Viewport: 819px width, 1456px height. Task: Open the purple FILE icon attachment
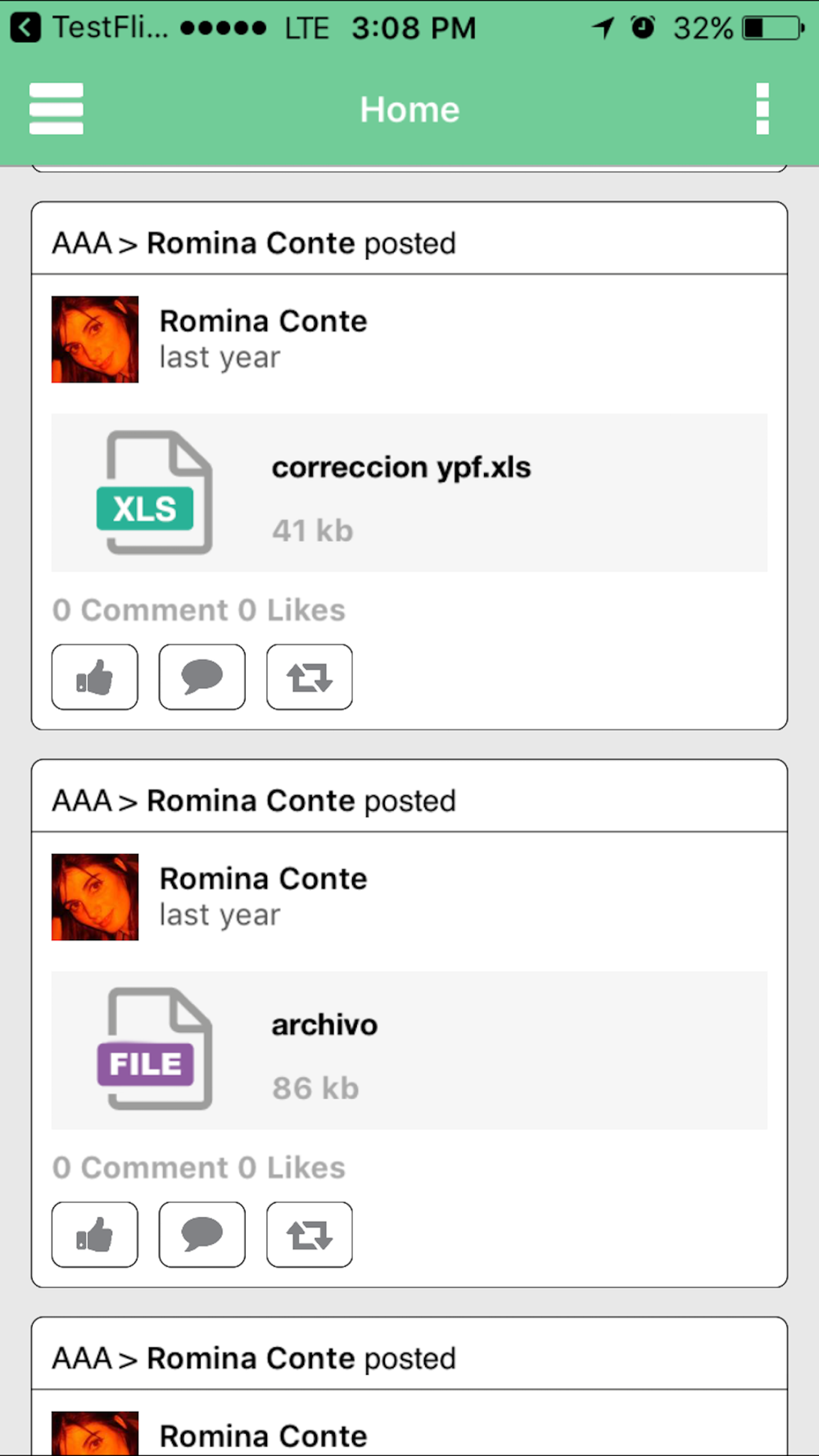155,1049
